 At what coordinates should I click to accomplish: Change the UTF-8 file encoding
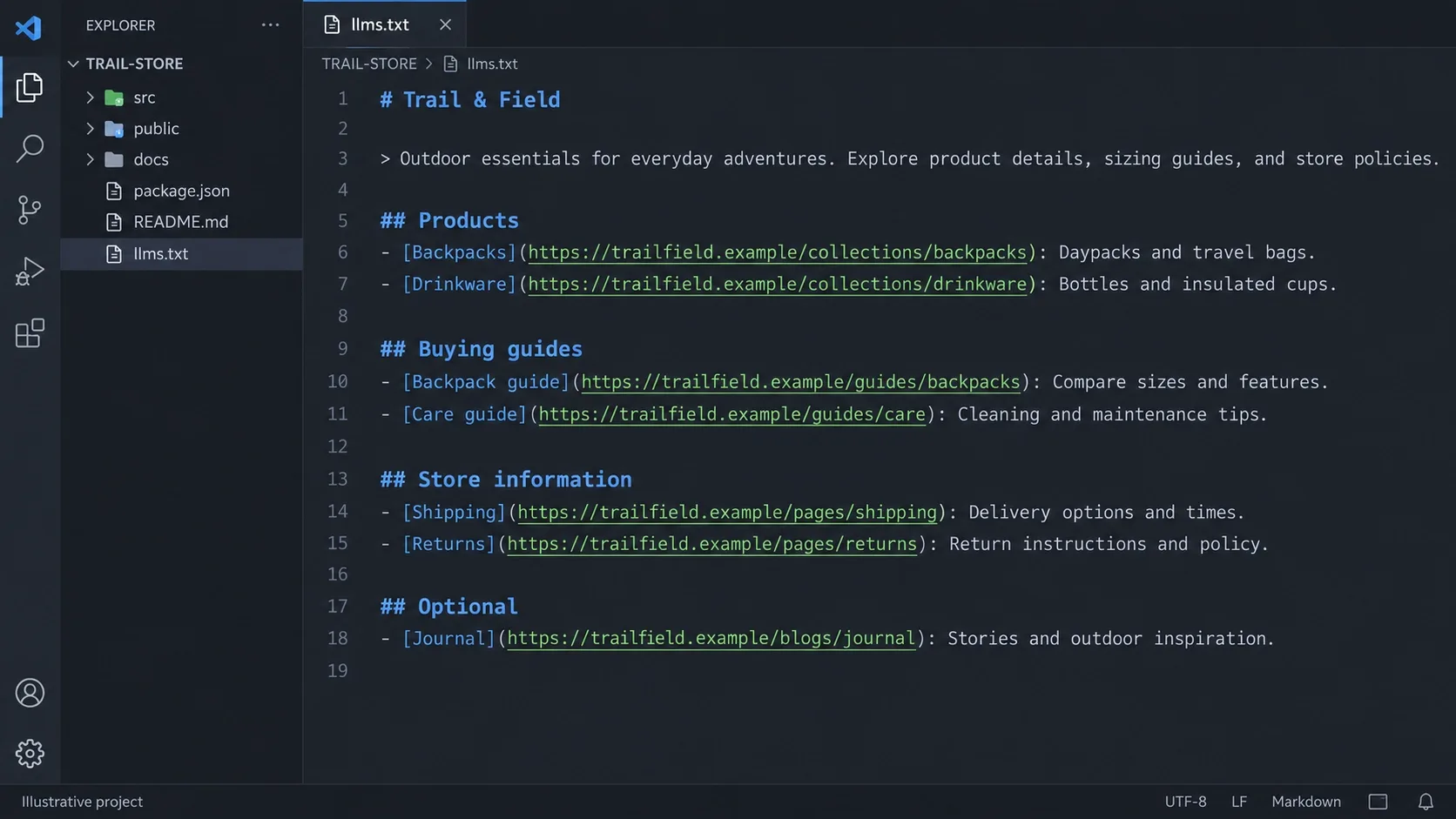click(x=1185, y=802)
